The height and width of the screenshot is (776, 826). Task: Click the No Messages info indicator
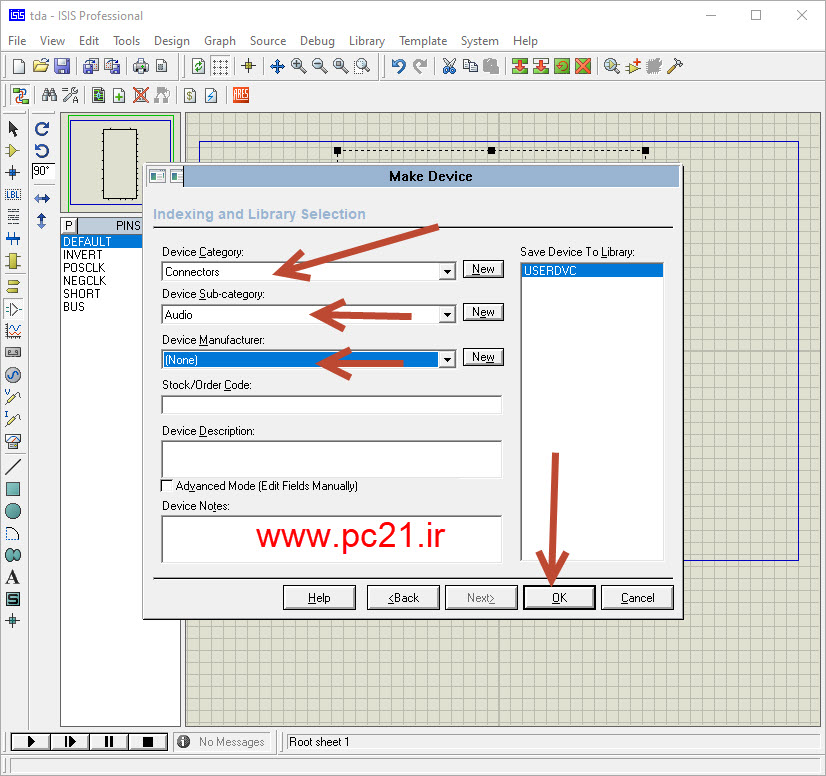click(x=223, y=742)
